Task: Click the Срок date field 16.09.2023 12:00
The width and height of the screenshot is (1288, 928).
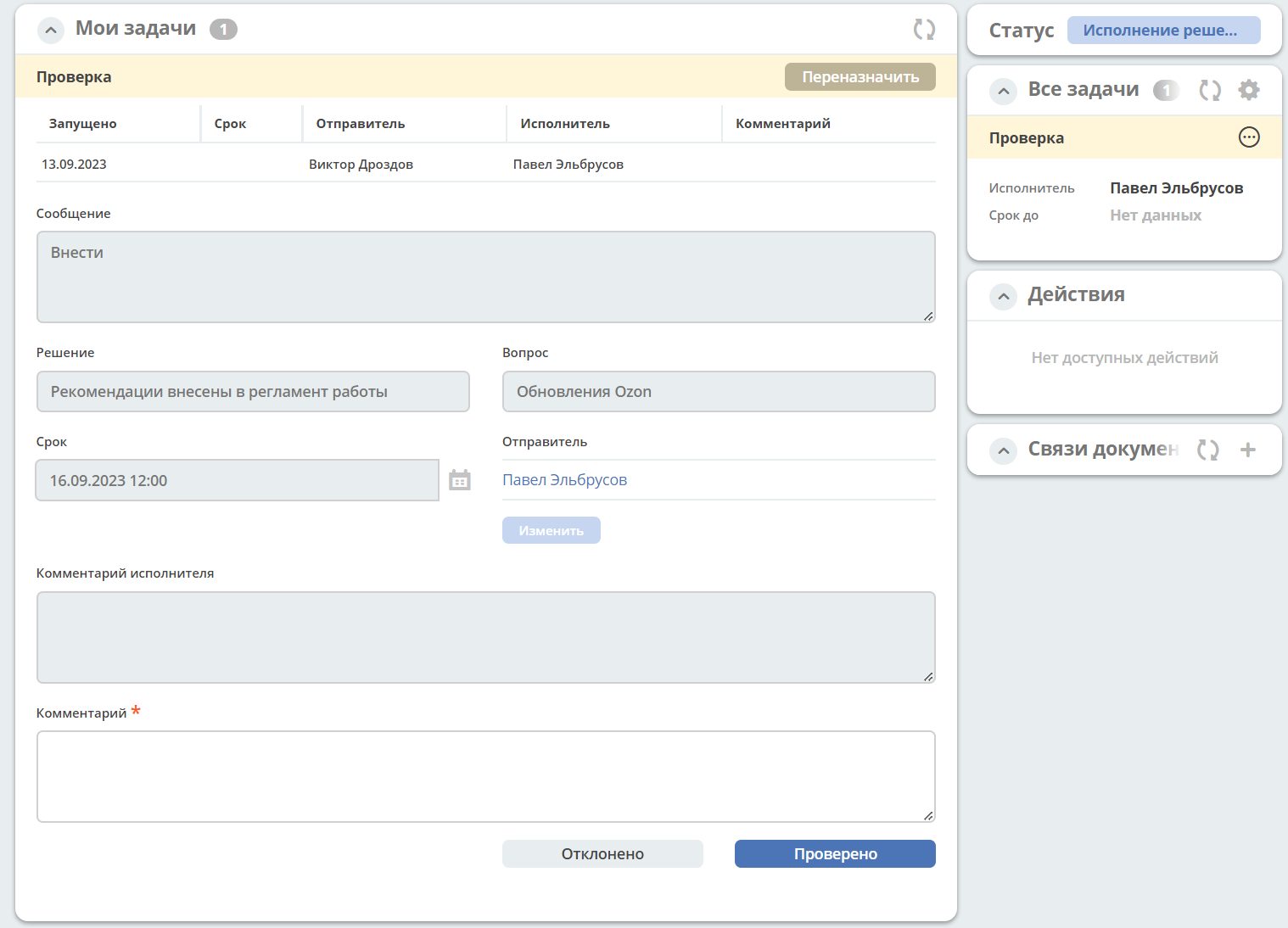Action: [x=238, y=480]
